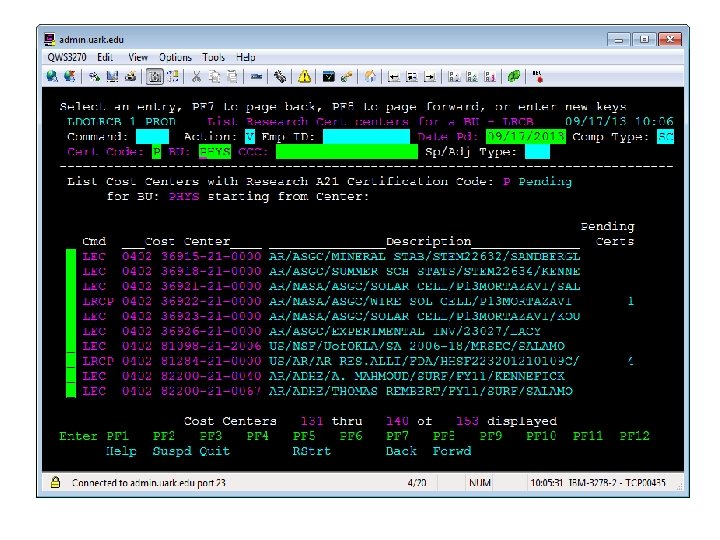Click the globe connect icon at toolbar start
Viewport: 720px width, 540px height.
(51, 75)
